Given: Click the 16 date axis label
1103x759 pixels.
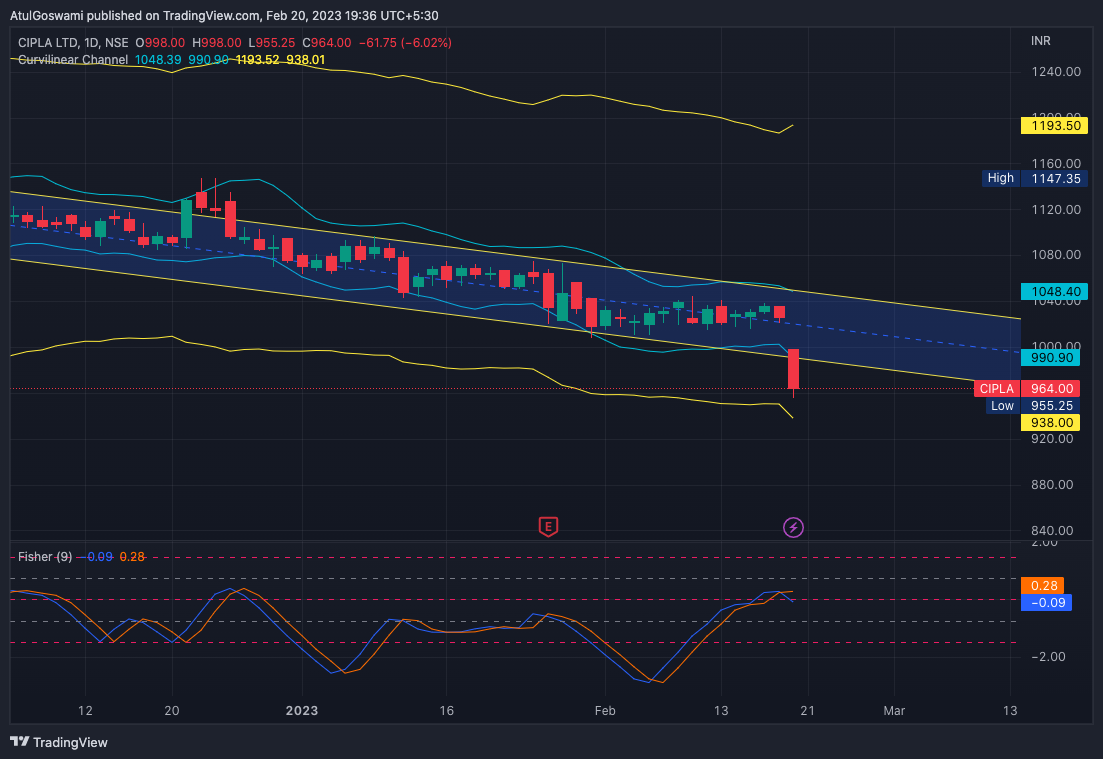Looking at the screenshot, I should point(447,710).
